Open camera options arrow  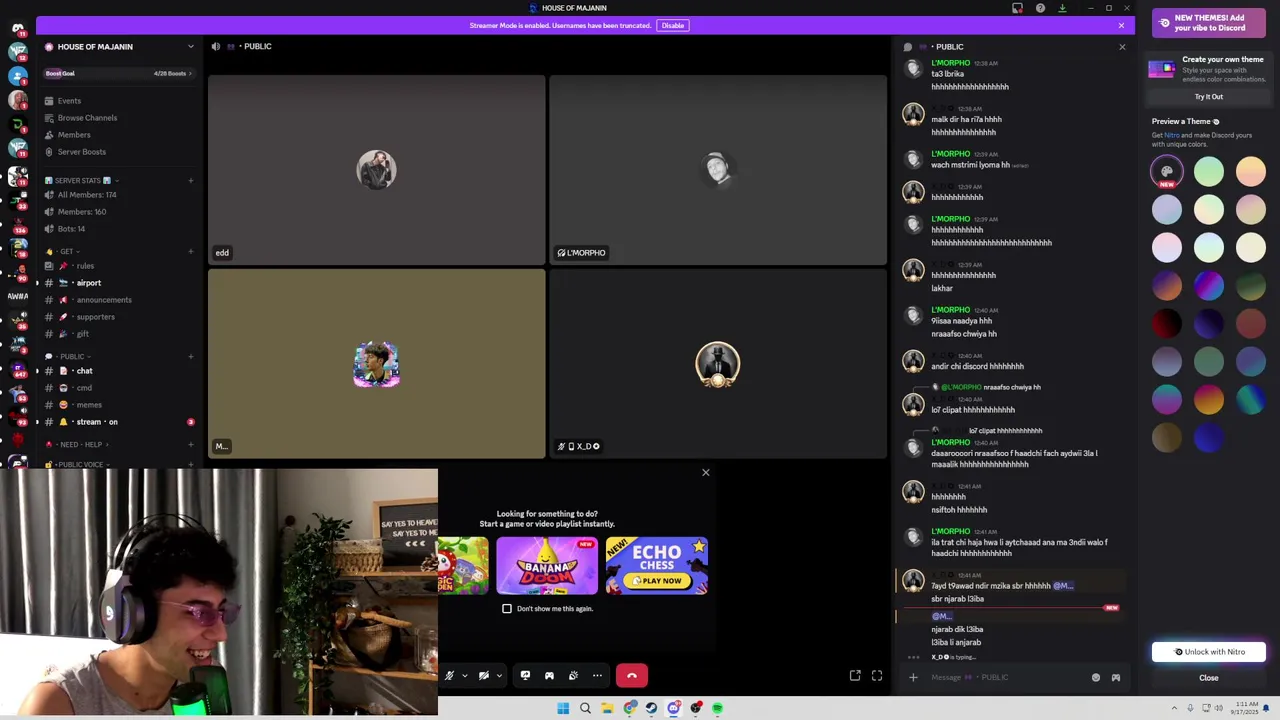pos(499,676)
